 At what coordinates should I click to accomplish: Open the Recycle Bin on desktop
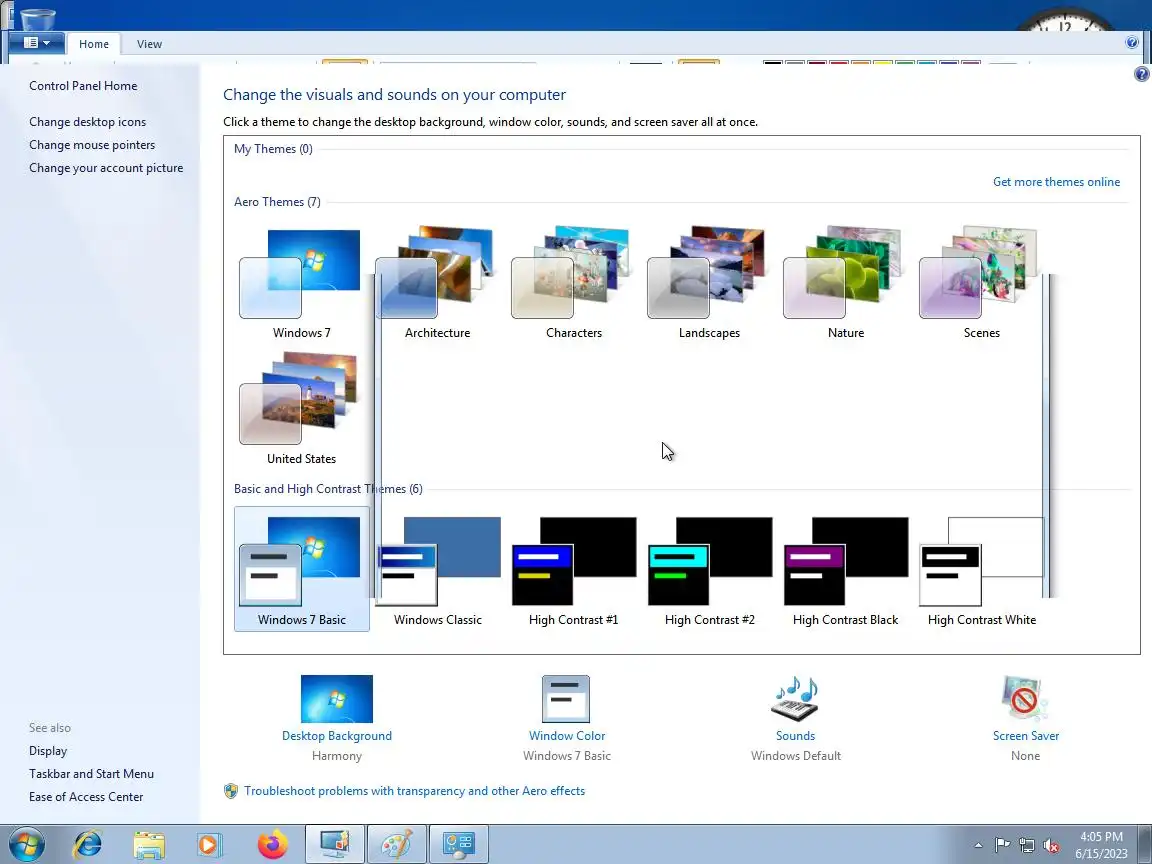(37, 18)
